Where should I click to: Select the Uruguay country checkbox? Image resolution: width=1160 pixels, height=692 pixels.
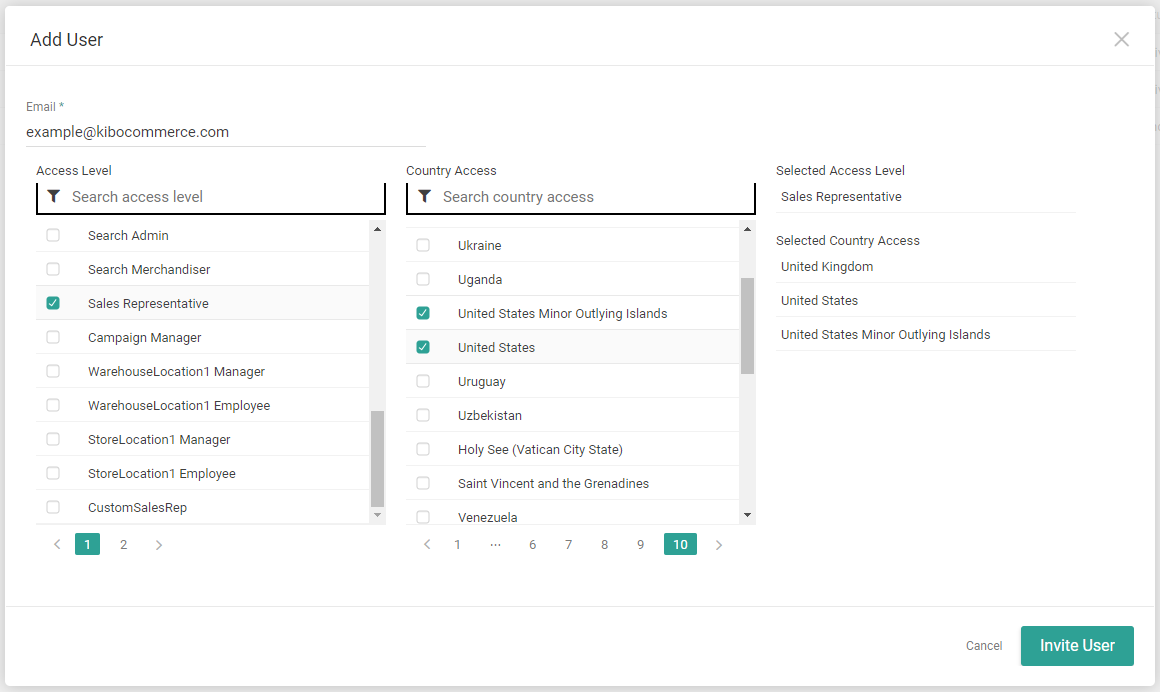pyautogui.click(x=422, y=380)
